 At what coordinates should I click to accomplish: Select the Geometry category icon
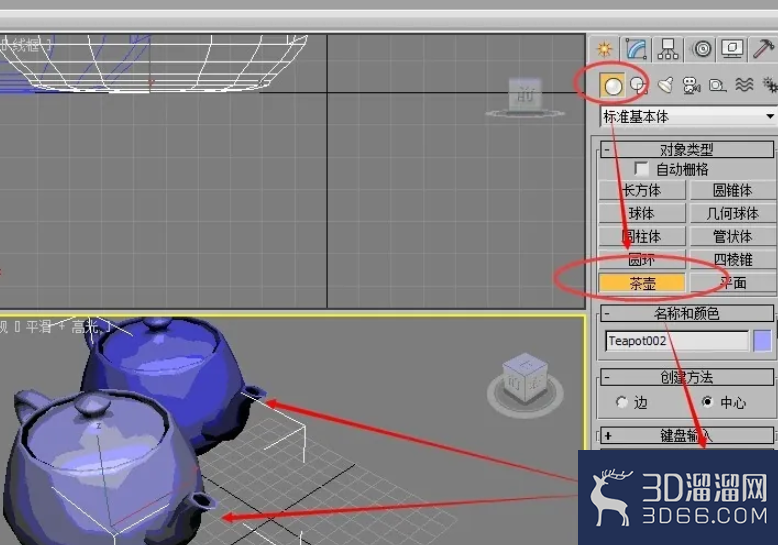pos(613,85)
